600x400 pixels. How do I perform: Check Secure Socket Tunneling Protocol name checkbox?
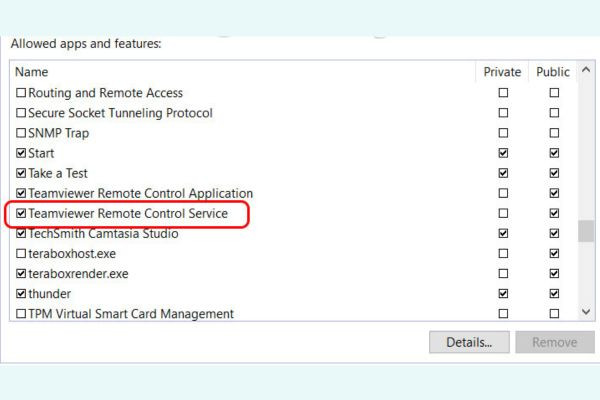click(x=21, y=113)
